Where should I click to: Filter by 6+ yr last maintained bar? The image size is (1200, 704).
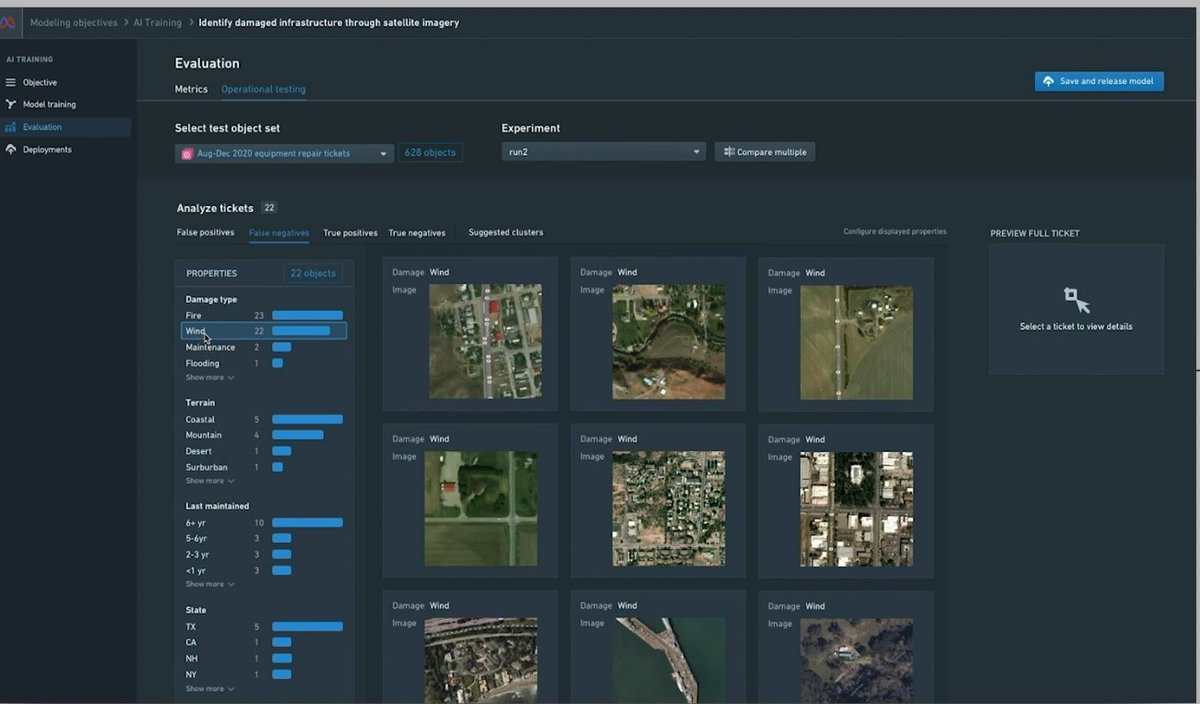(x=307, y=522)
